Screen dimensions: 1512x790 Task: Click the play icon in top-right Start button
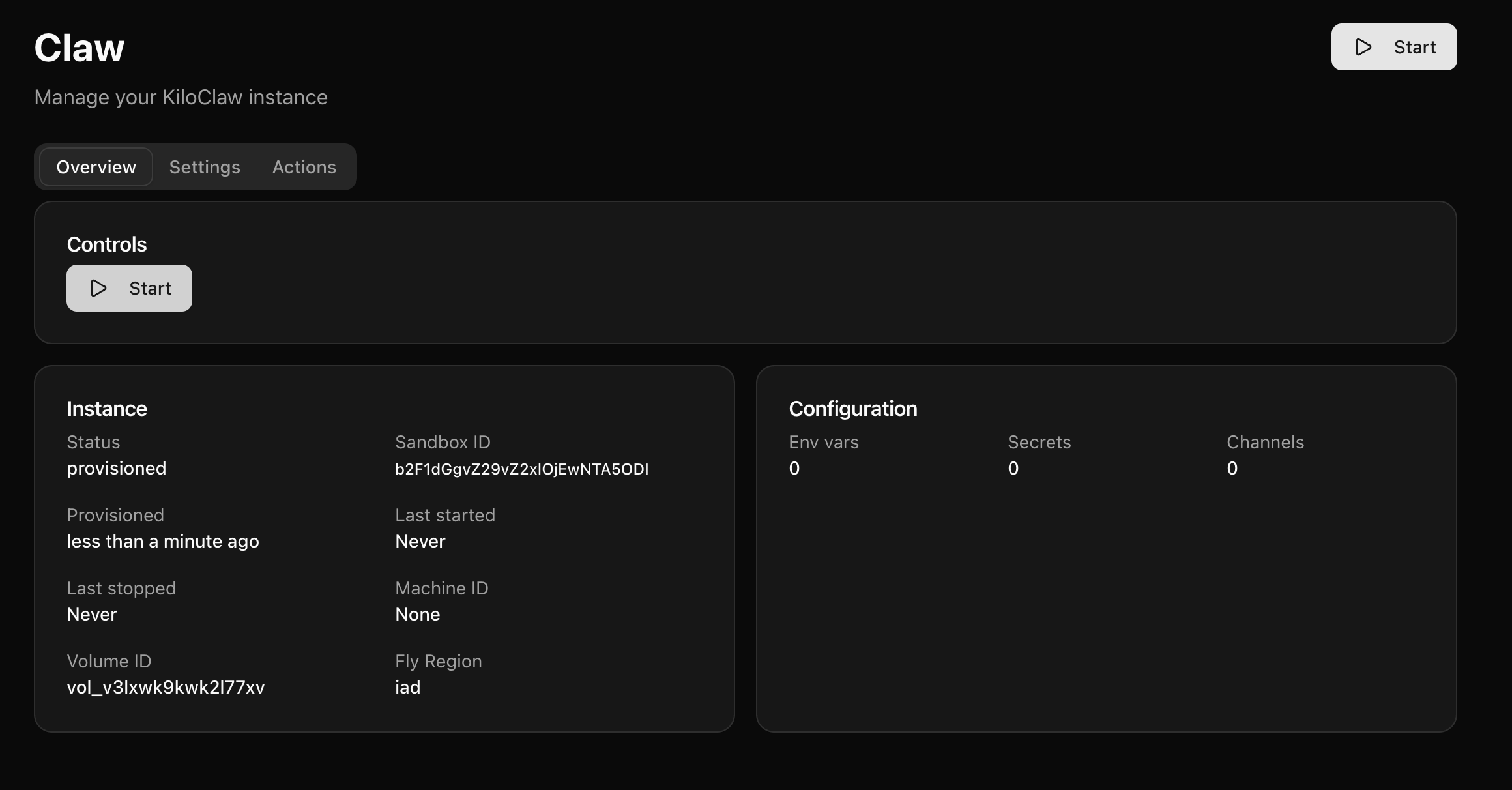tap(1363, 47)
